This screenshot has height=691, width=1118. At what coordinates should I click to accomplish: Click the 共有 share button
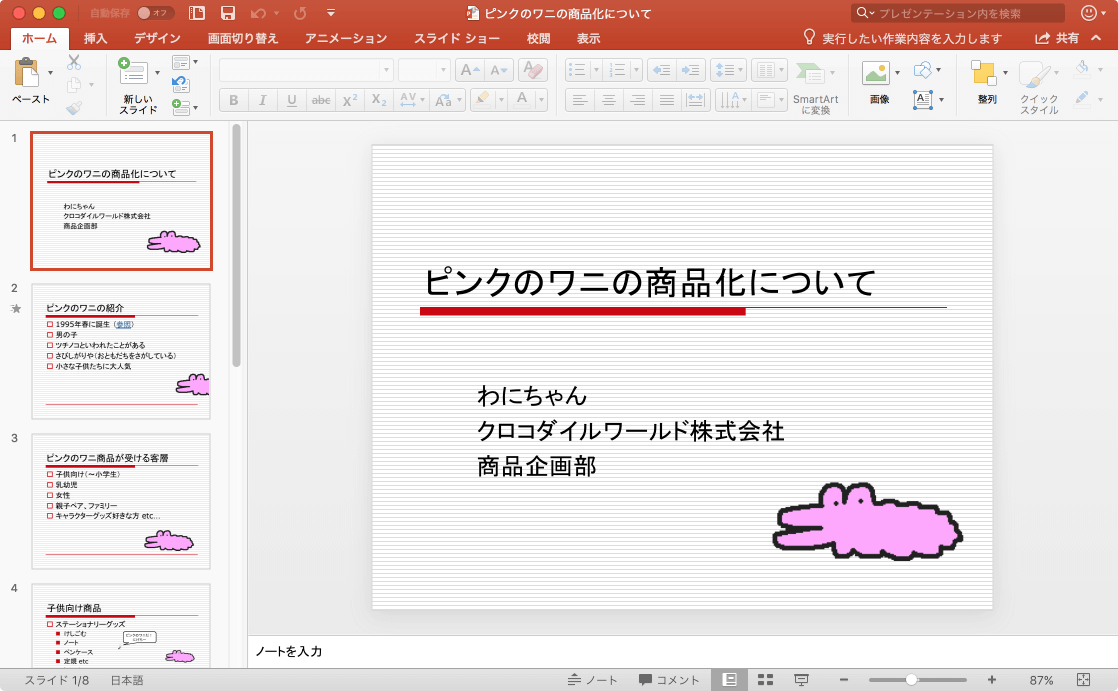[1057, 38]
